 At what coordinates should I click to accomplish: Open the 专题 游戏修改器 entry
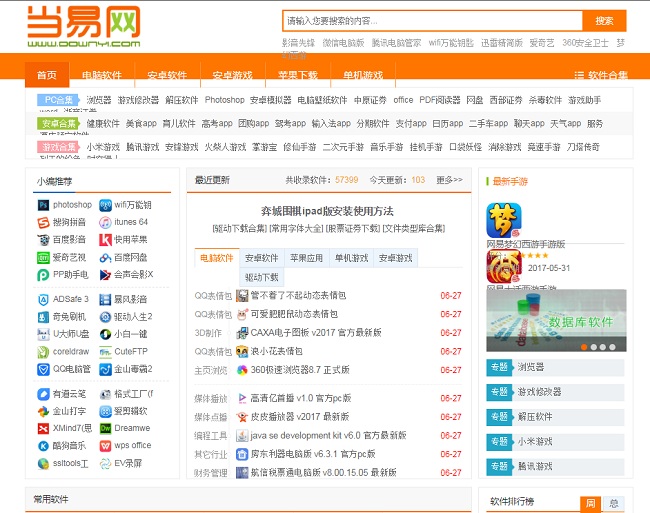click(x=555, y=392)
